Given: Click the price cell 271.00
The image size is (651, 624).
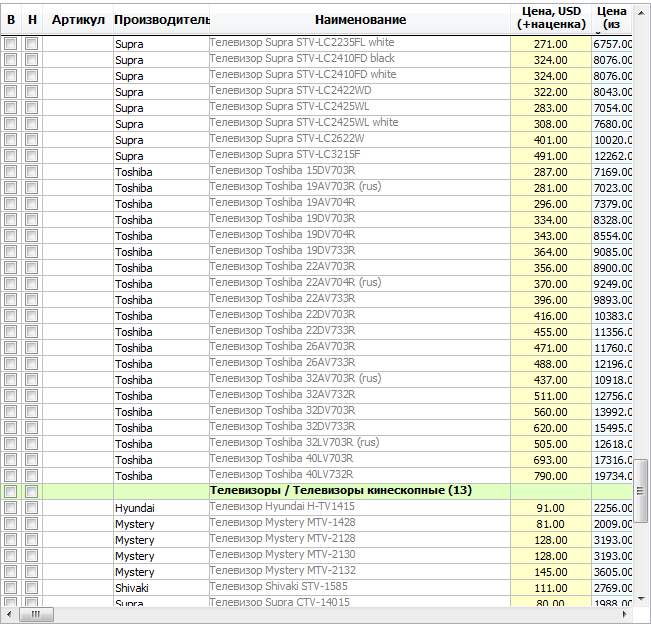Looking at the screenshot, I should 551,44.
